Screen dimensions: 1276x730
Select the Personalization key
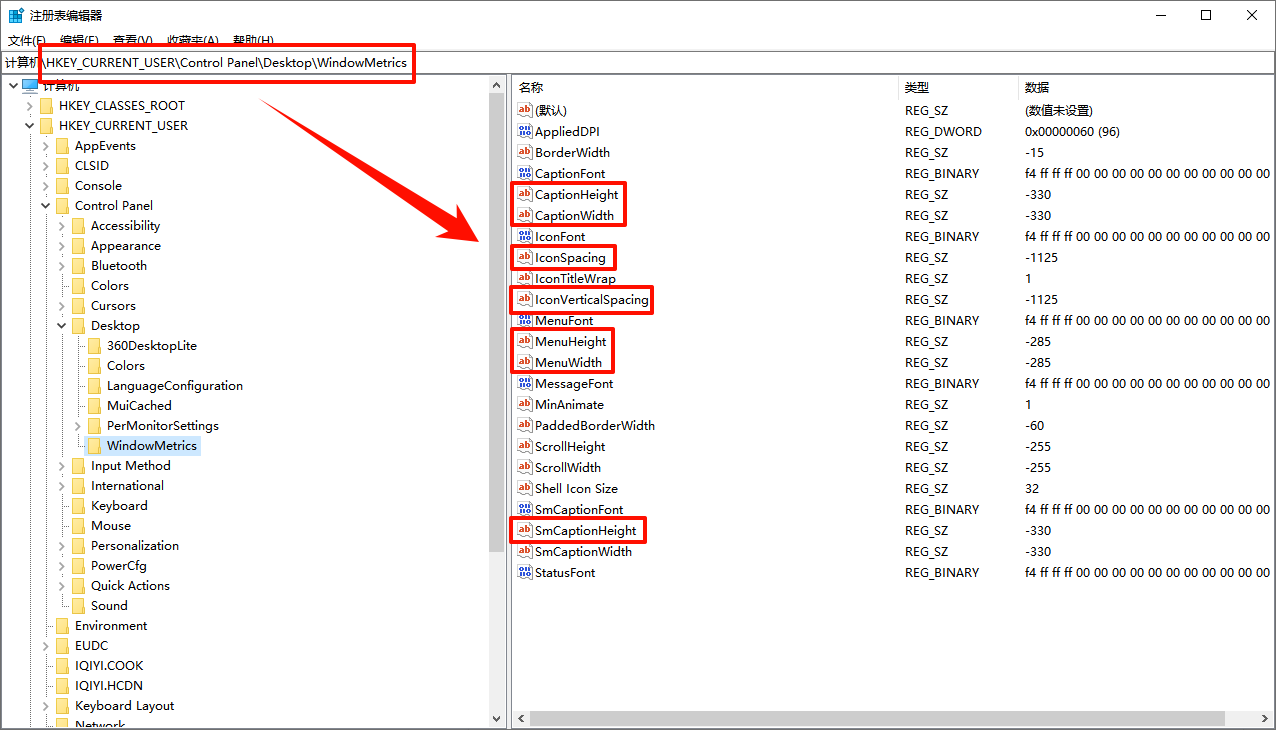click(x=135, y=546)
